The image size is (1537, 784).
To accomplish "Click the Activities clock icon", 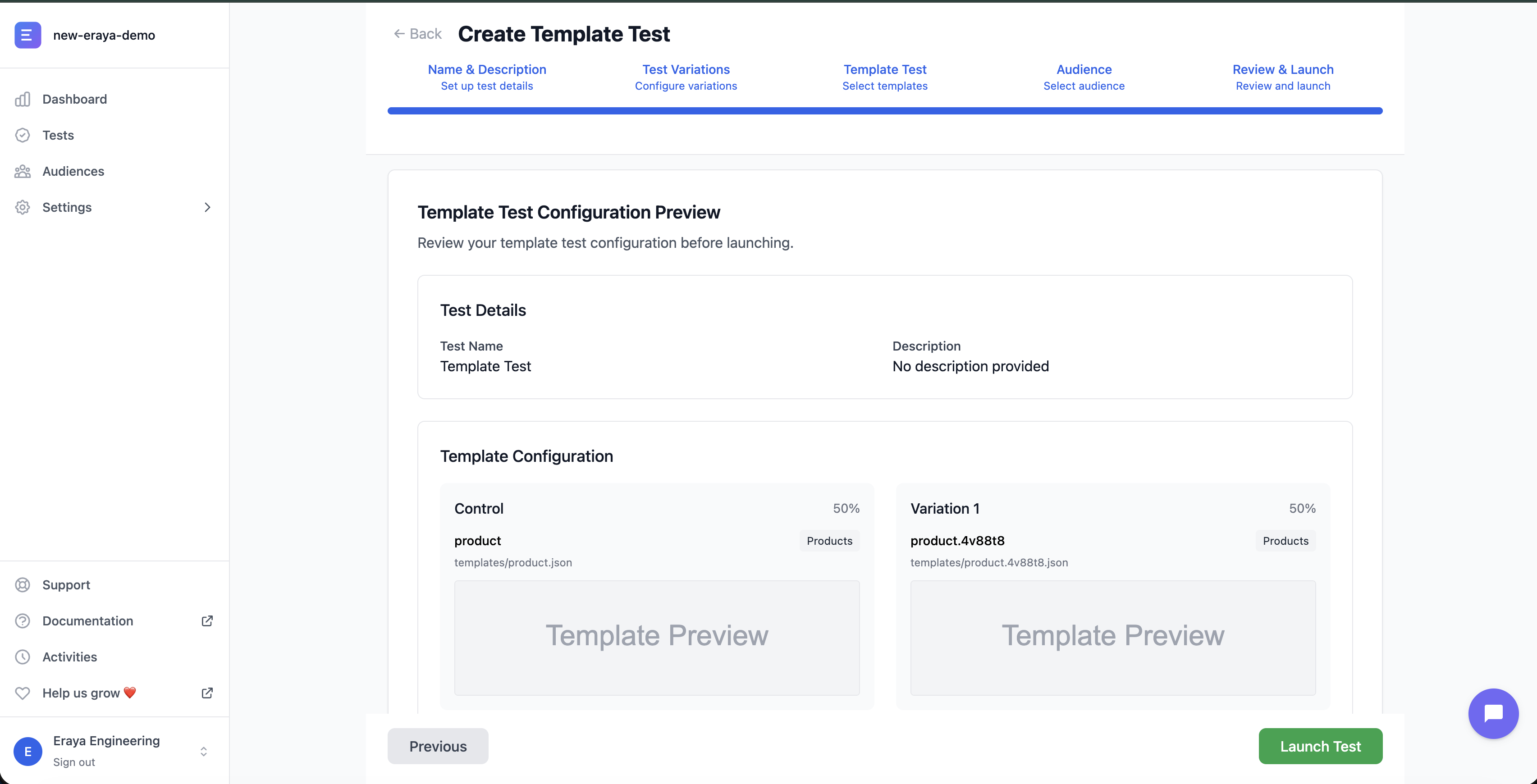I will pyautogui.click(x=23, y=657).
